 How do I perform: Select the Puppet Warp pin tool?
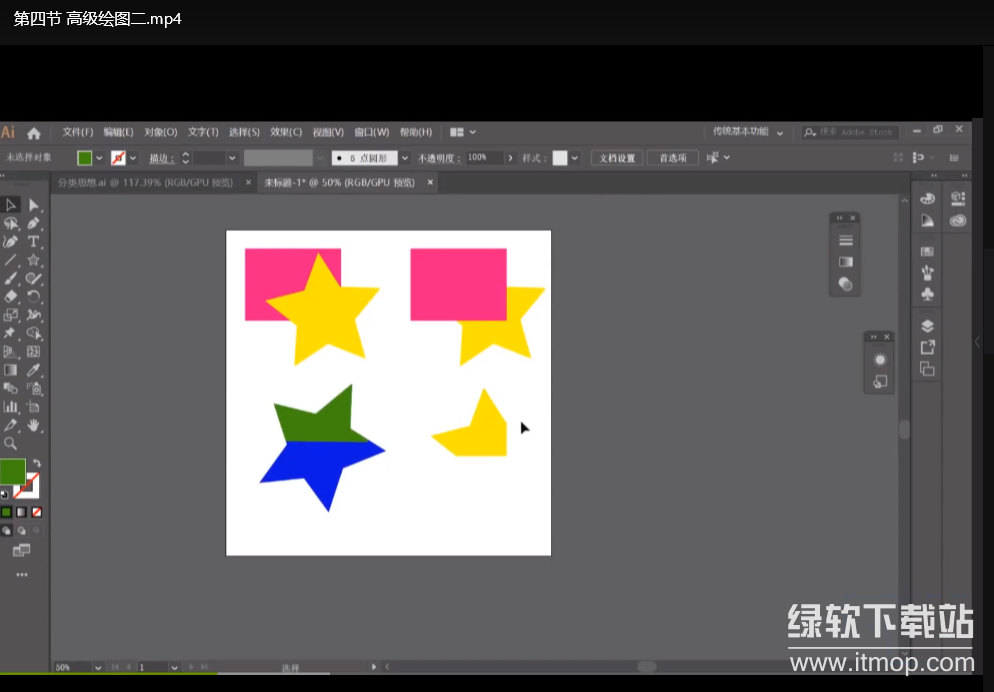pos(11,333)
